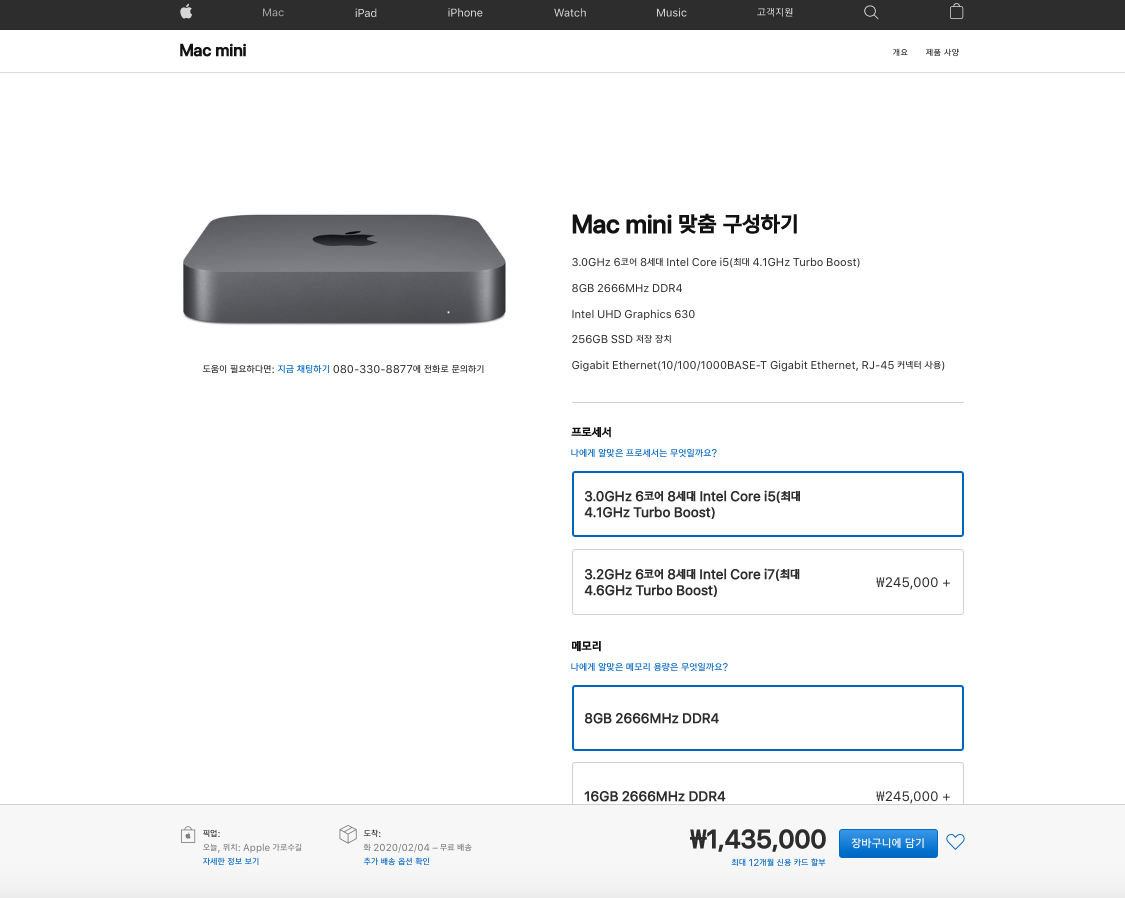The image size is (1125, 898).
Task: Click the pickup bag icon
Action: tap(187, 835)
